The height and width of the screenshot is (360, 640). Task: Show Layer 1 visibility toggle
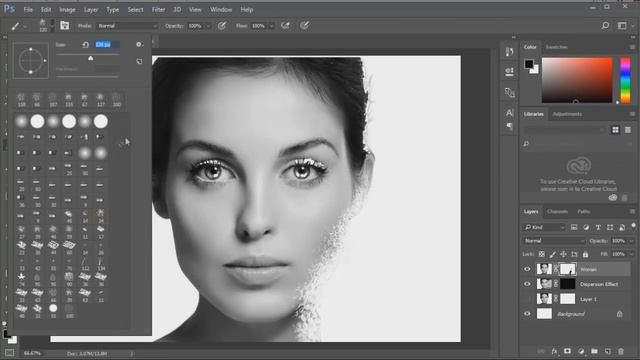[527, 299]
